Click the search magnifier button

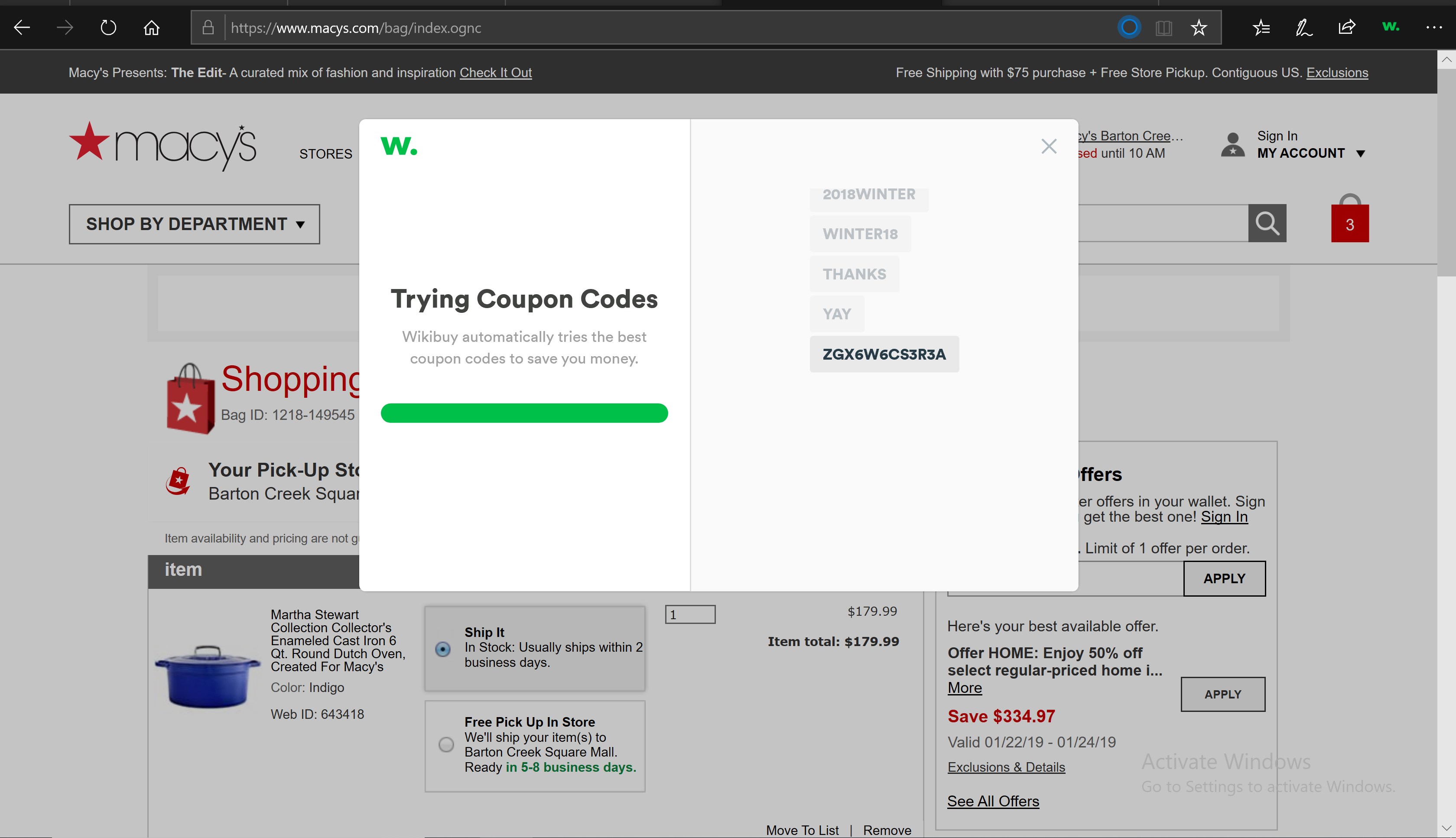point(1267,223)
